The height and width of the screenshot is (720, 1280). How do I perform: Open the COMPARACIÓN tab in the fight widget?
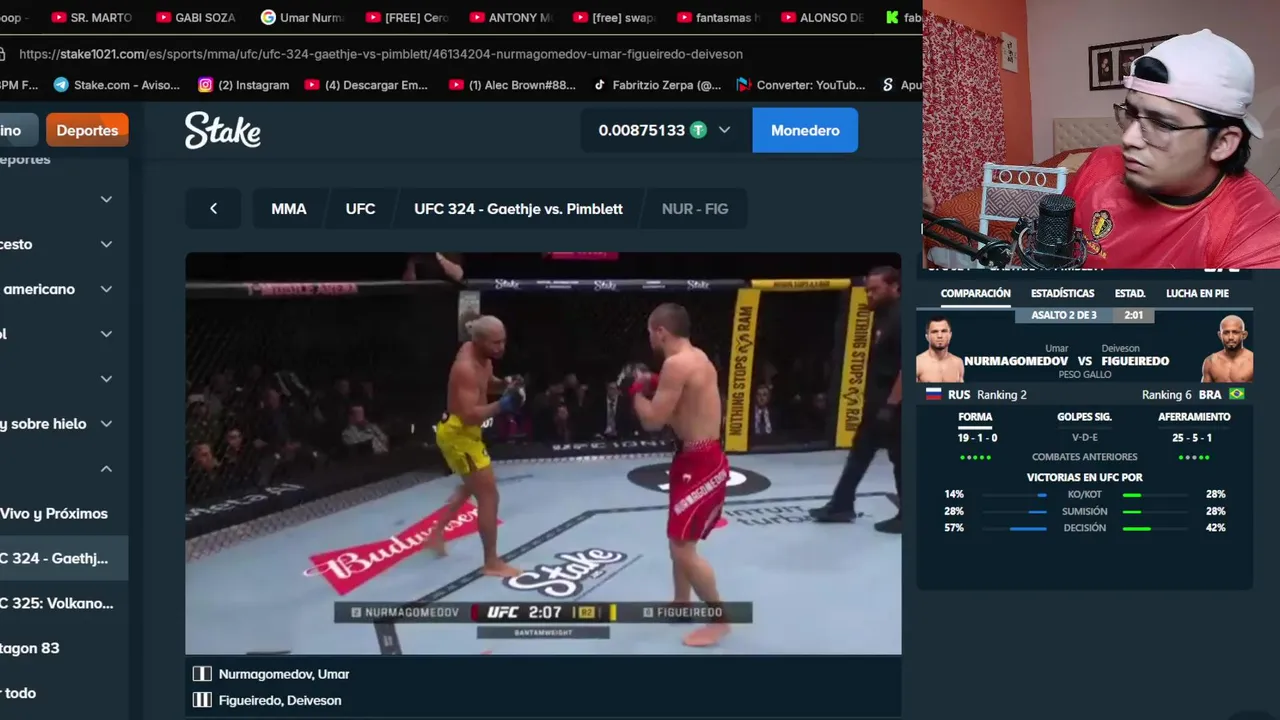tap(975, 293)
